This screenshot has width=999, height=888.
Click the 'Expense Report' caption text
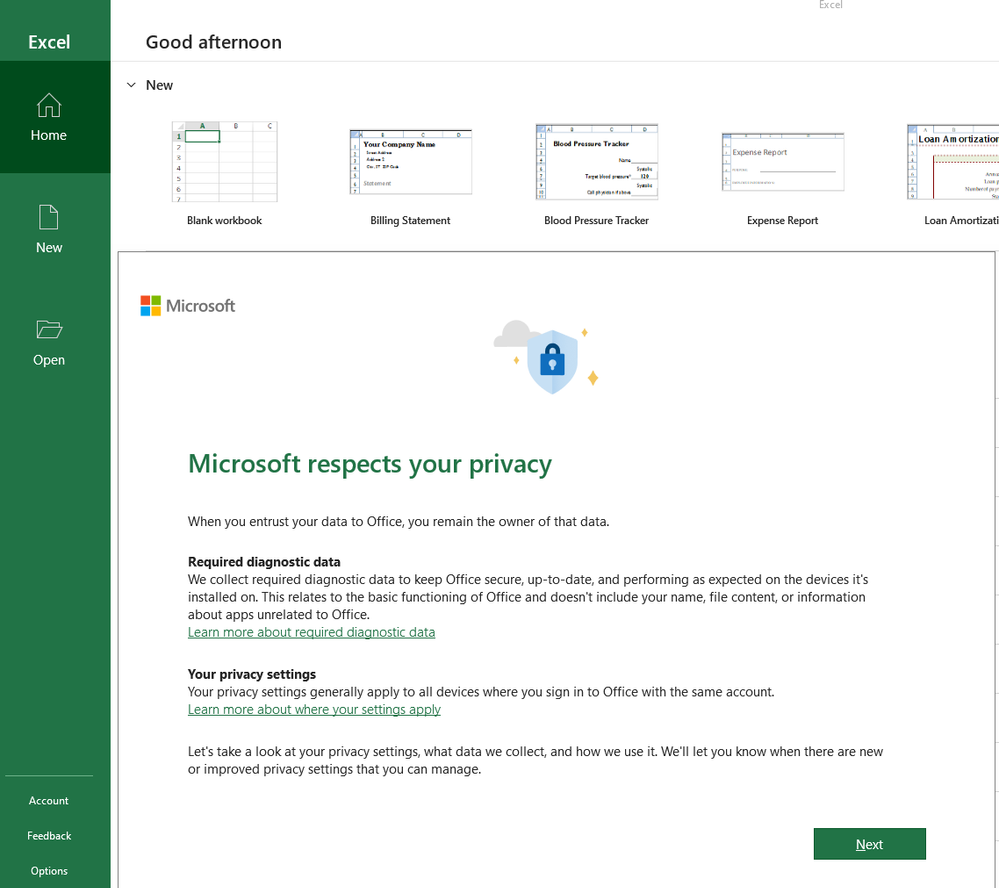click(782, 220)
